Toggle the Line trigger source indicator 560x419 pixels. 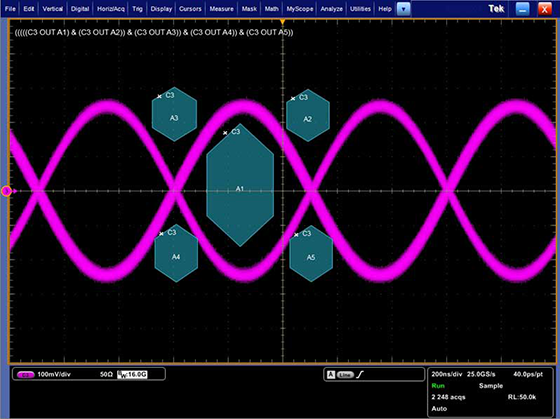coord(345,375)
